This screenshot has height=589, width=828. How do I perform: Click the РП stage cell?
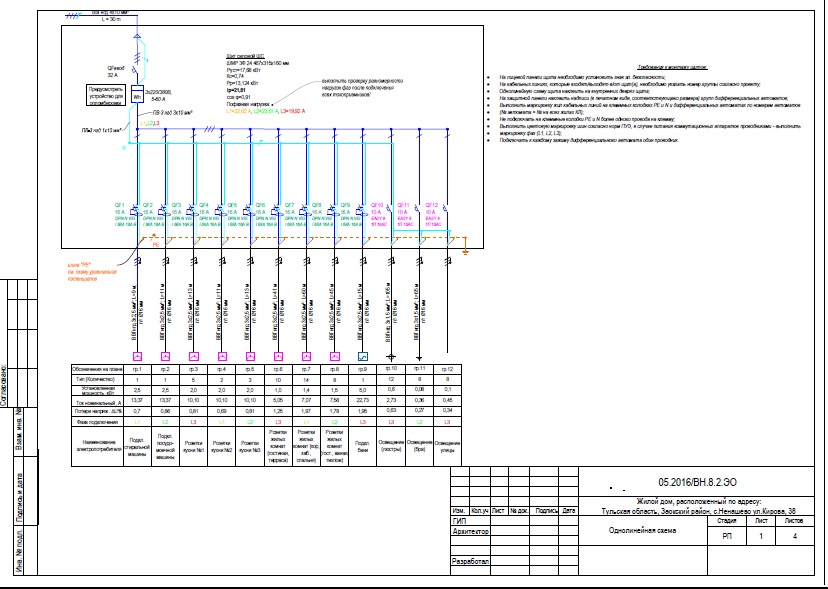726,536
